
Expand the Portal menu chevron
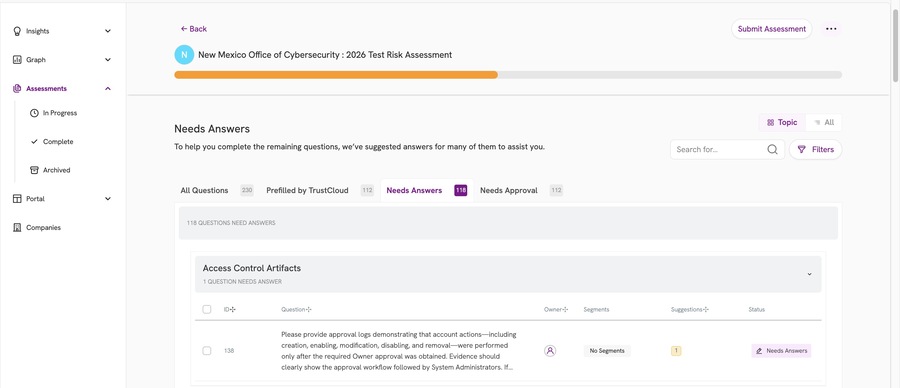[108, 199]
